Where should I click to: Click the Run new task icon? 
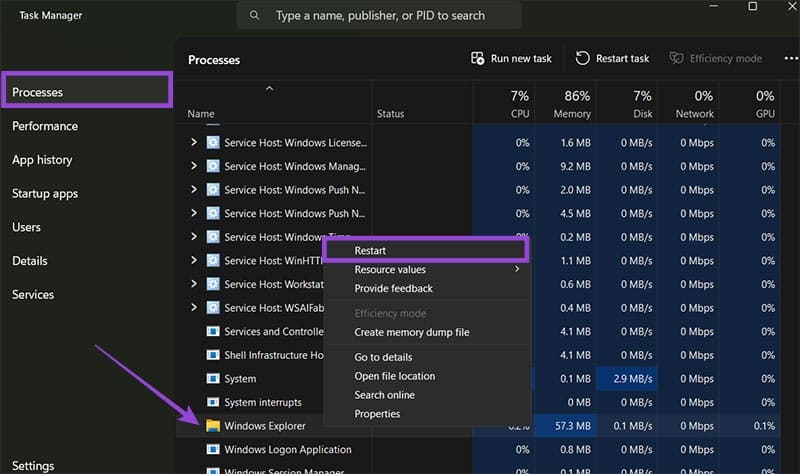478,58
